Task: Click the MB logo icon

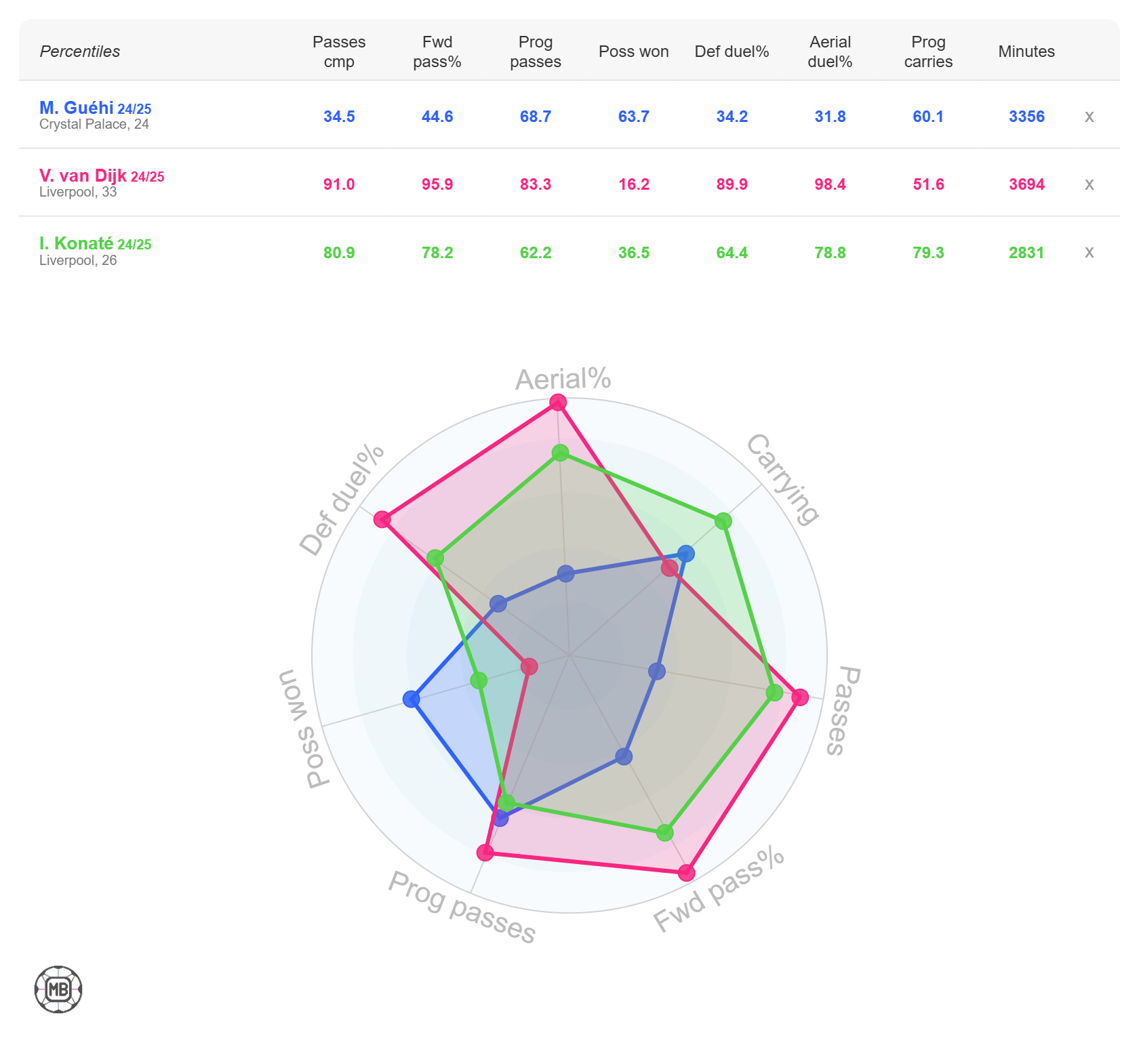Action: [58, 989]
